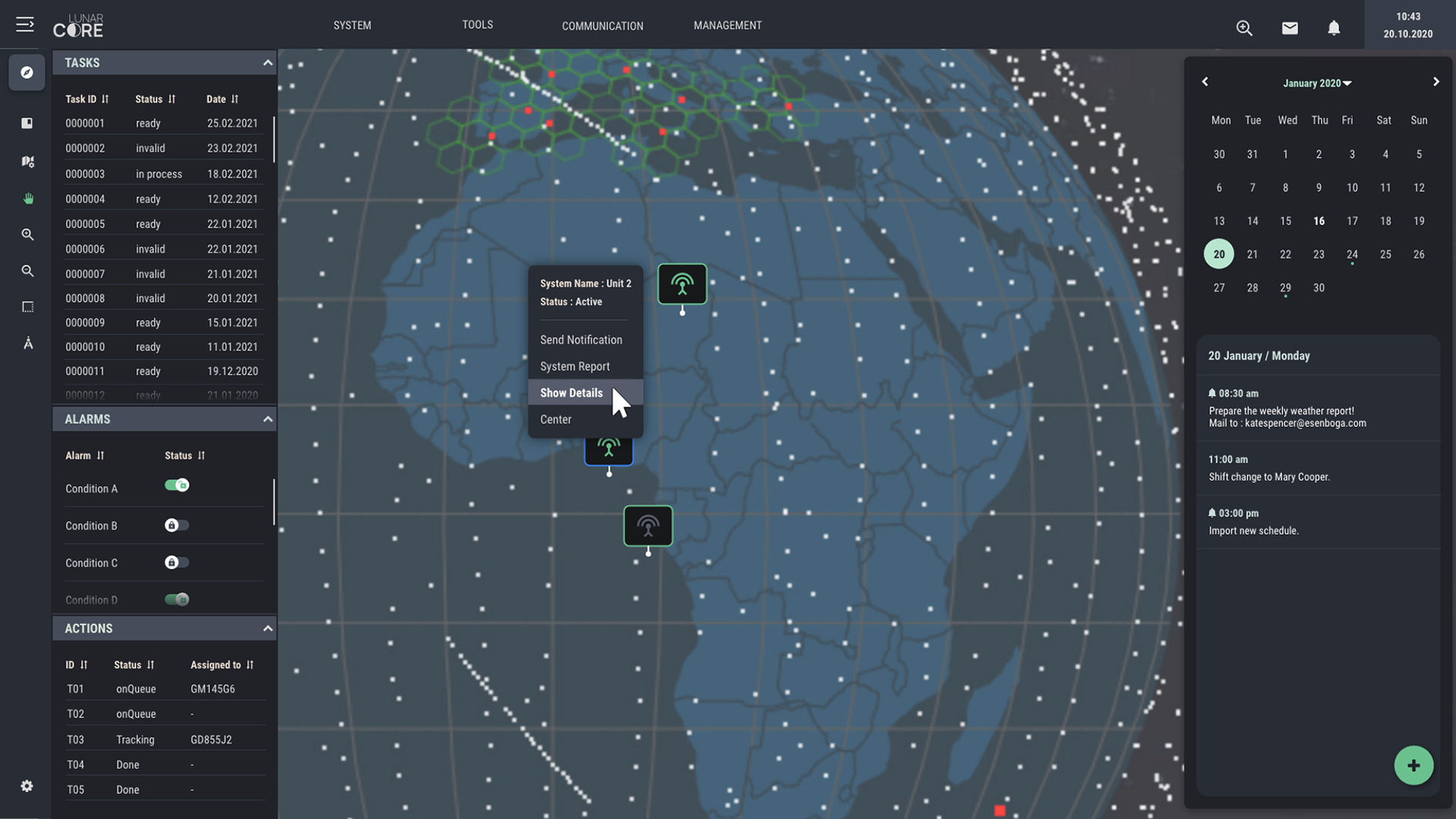Image resolution: width=1456 pixels, height=819 pixels.
Task: Choose System Report in context menu
Action: click(585, 366)
